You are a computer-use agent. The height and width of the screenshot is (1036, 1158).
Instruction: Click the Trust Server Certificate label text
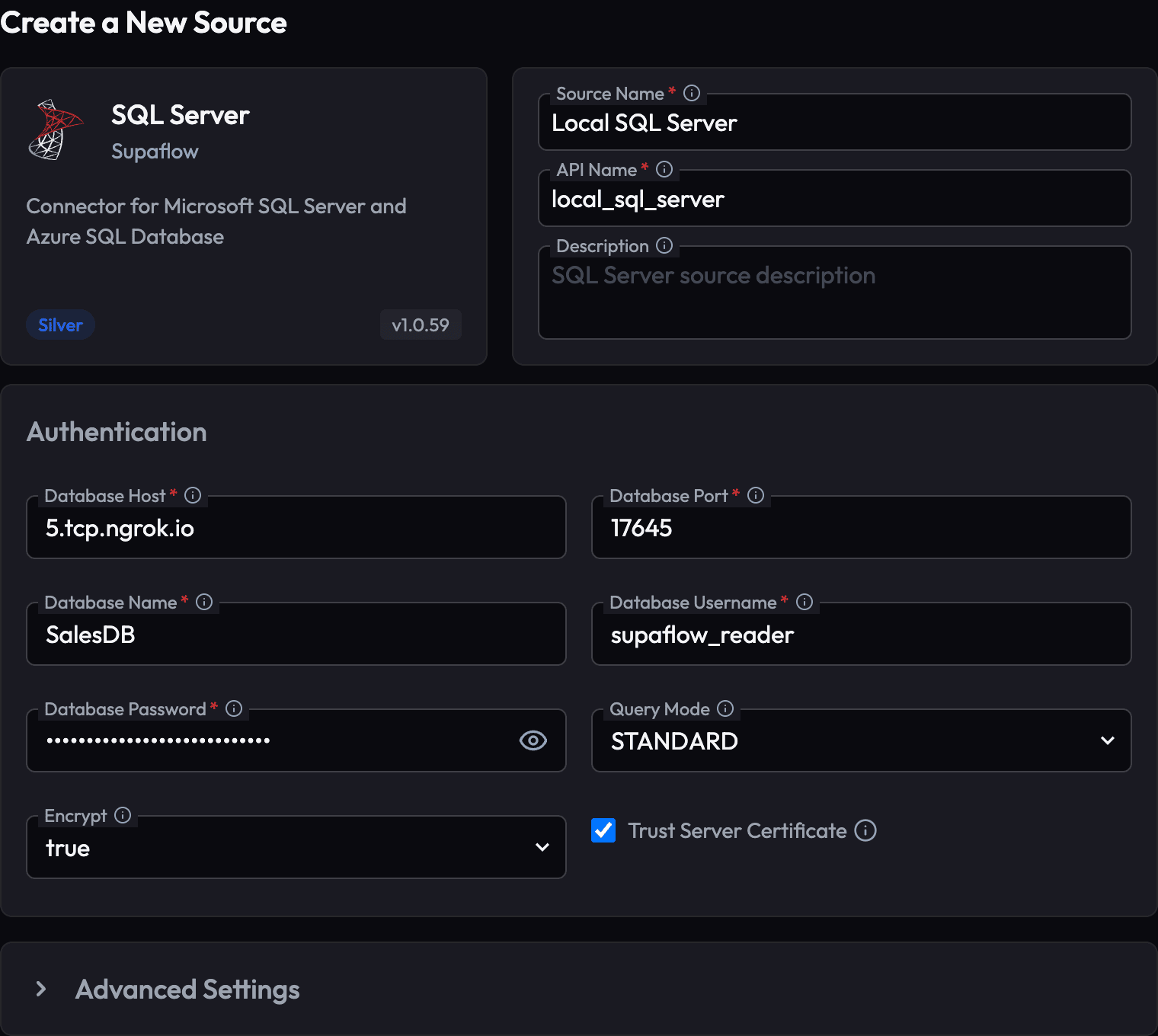click(x=737, y=830)
